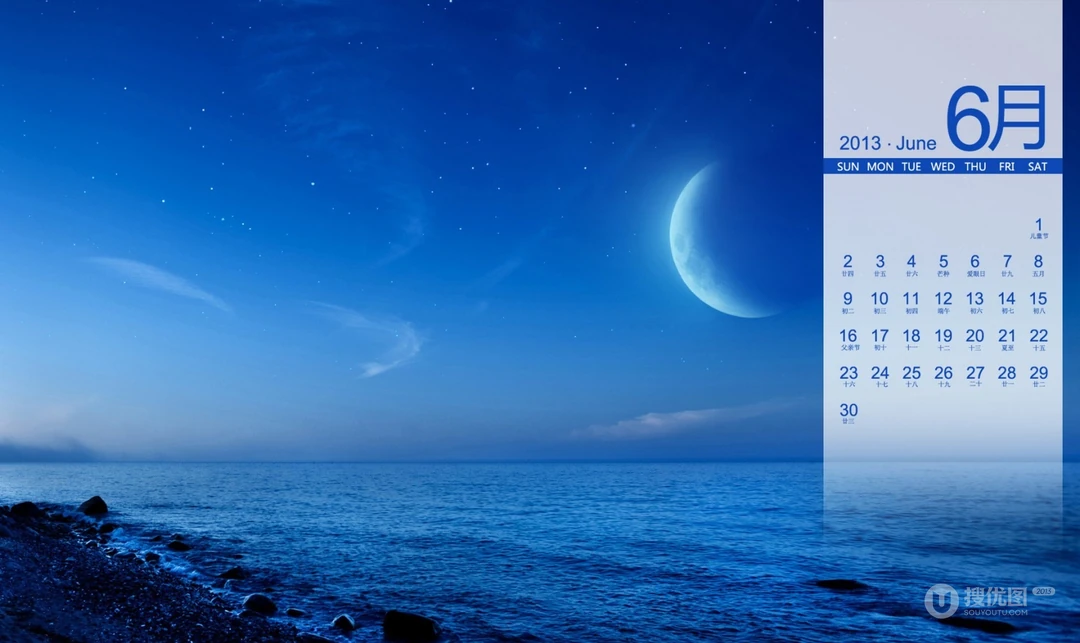This screenshot has width=1080, height=643.
Task: Choose date 20 in the calendar grid
Action: tap(975, 336)
